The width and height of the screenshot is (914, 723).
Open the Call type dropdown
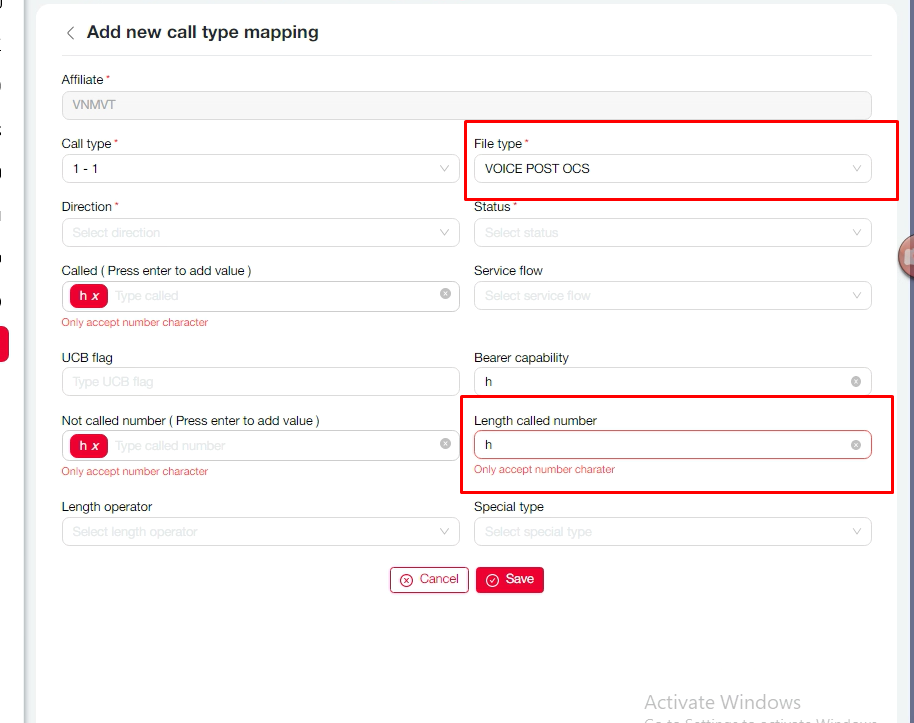pos(260,169)
